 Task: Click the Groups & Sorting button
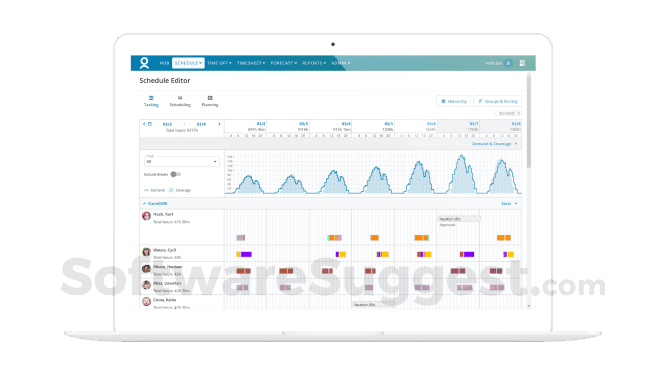click(497, 101)
